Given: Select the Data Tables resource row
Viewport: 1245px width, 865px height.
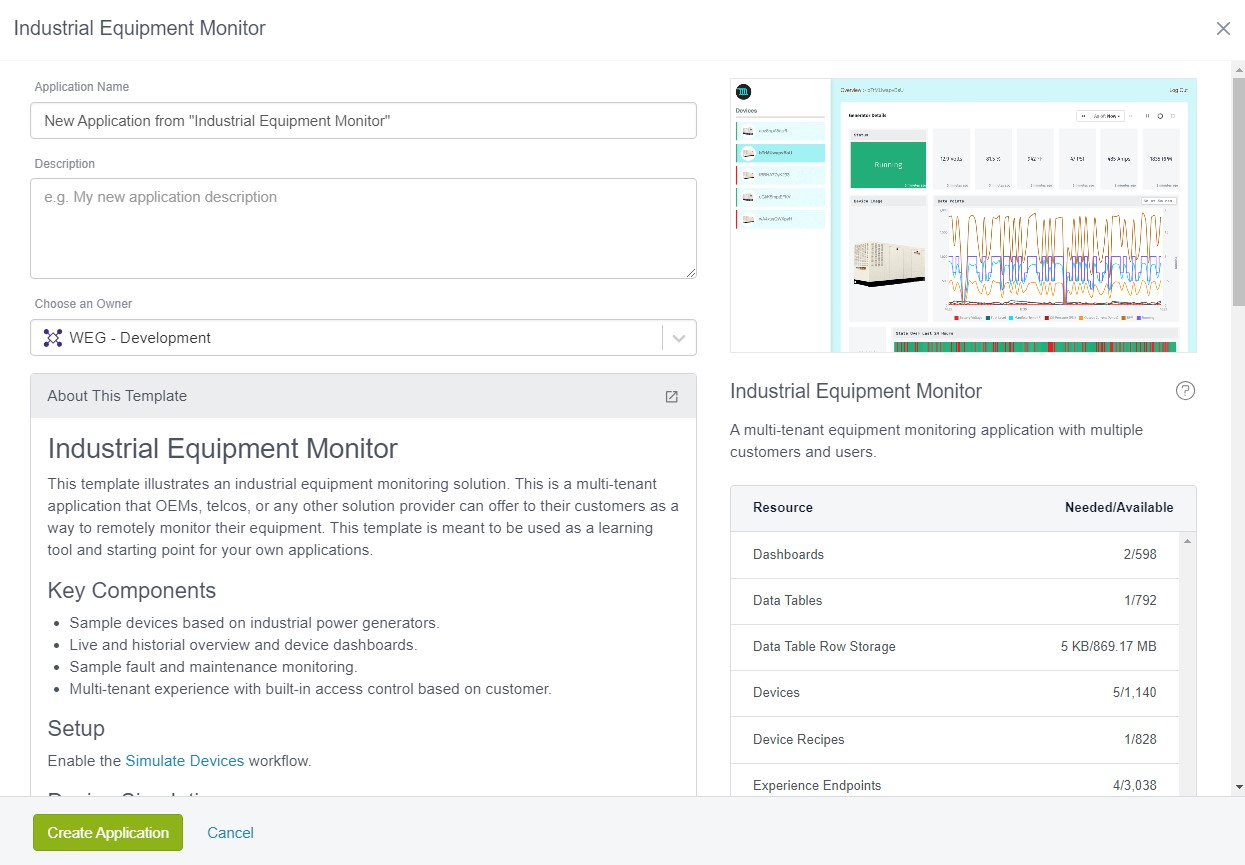Looking at the screenshot, I should (x=955, y=601).
